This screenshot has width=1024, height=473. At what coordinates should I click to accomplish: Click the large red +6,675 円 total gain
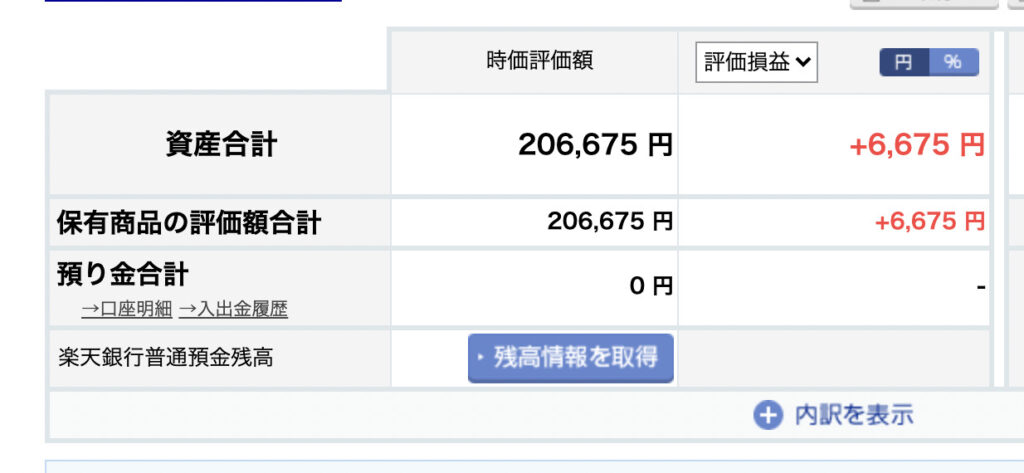coord(917,144)
